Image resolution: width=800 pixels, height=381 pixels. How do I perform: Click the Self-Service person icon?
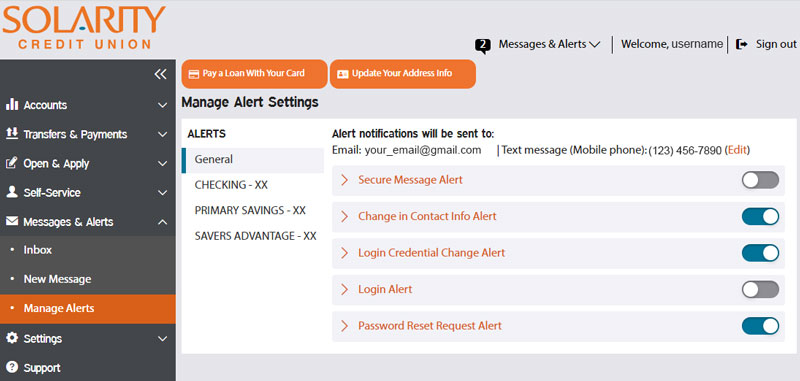click(12, 192)
